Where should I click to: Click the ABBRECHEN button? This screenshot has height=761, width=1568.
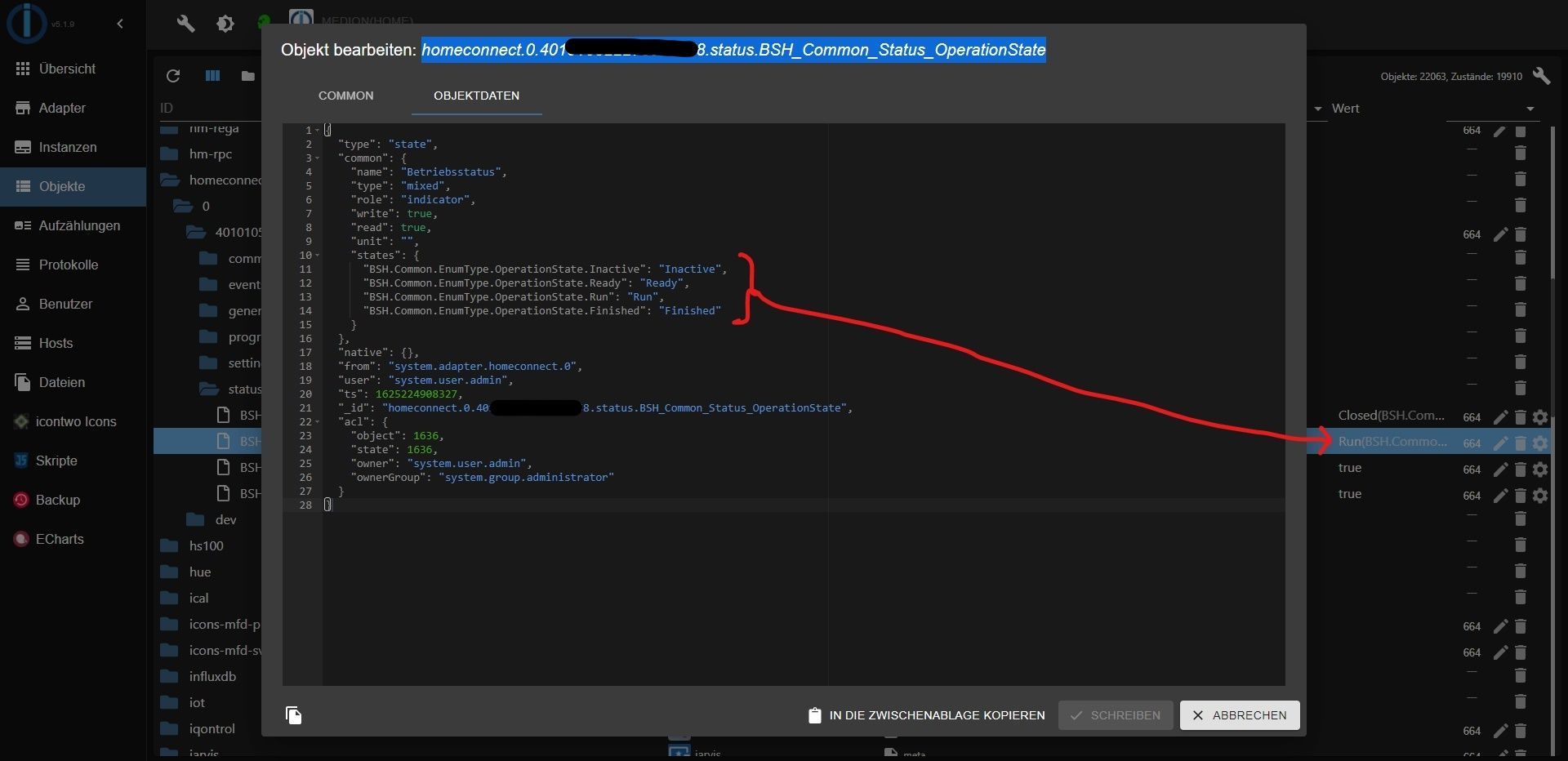pyautogui.click(x=1240, y=715)
